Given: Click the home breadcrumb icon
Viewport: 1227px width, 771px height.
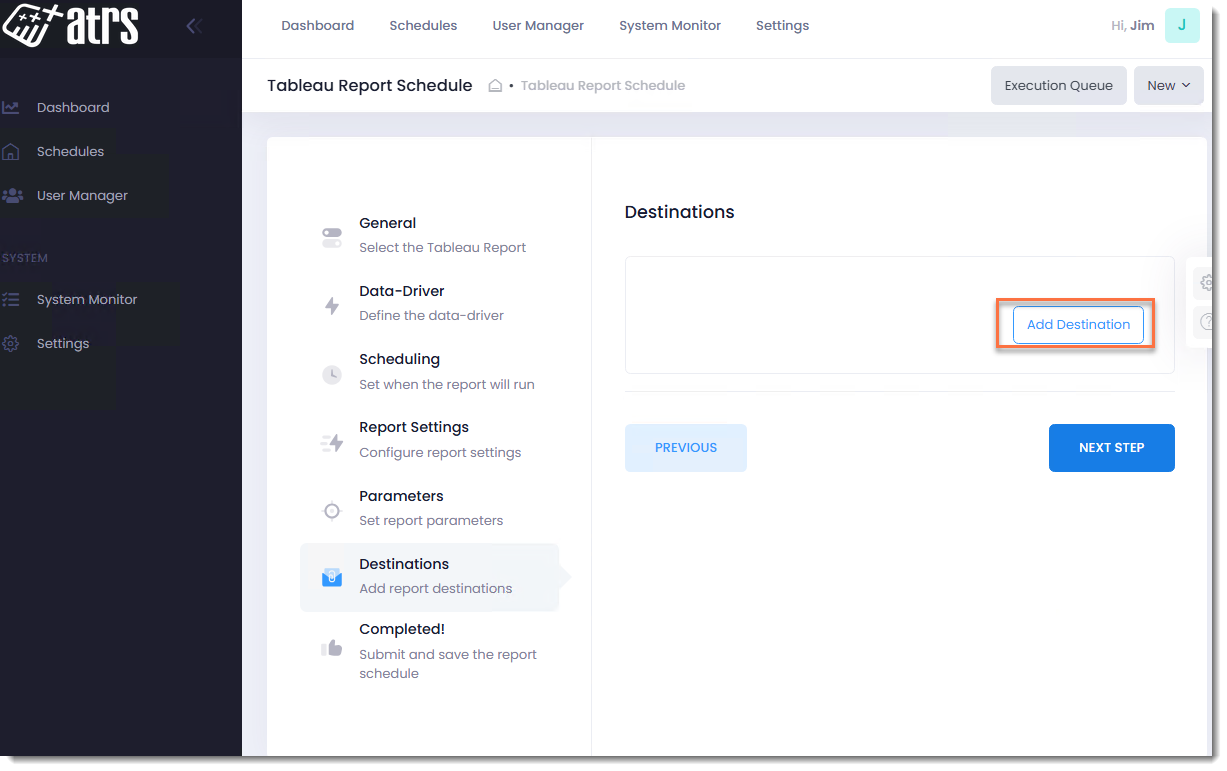Looking at the screenshot, I should pyautogui.click(x=495, y=86).
